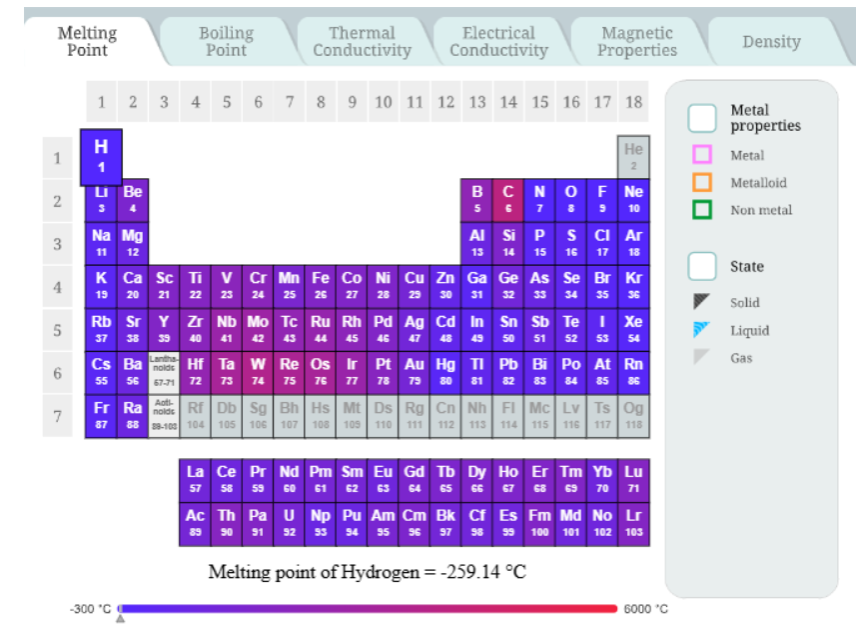The image size is (862, 632).
Task: Click the temperature slider triangle marker
Action: (121, 619)
